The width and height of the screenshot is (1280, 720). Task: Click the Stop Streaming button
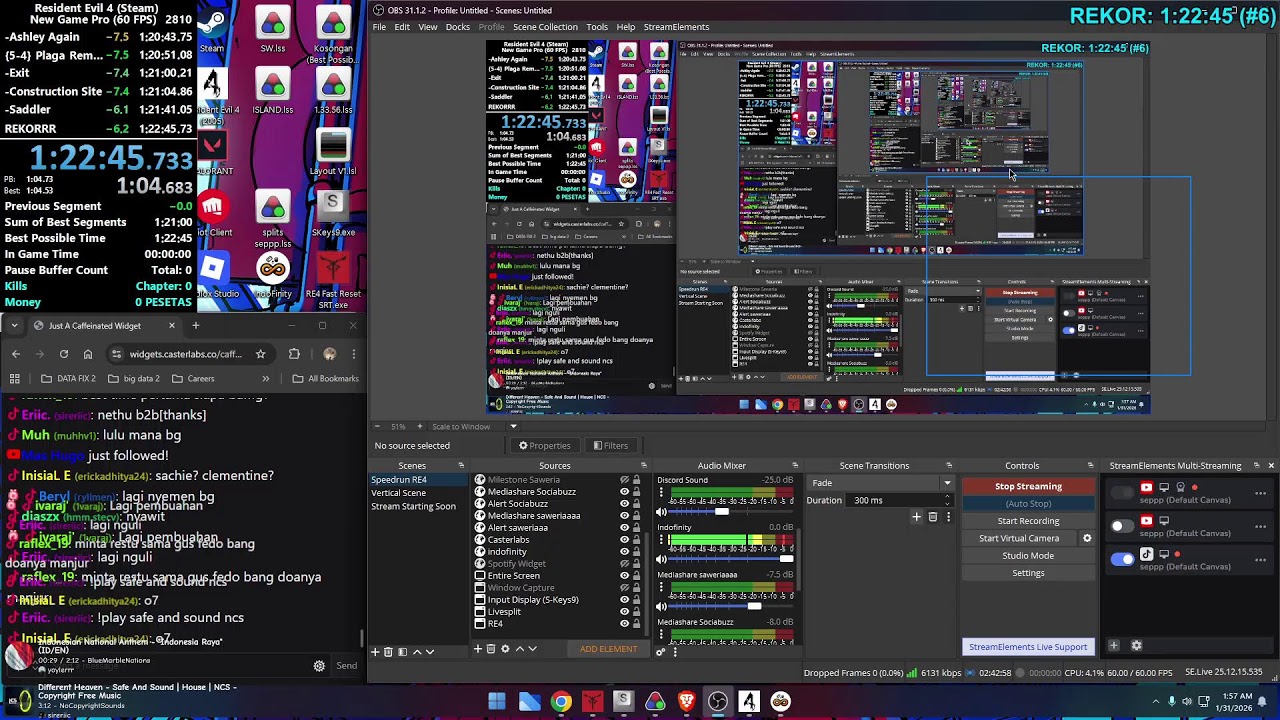(x=1028, y=486)
